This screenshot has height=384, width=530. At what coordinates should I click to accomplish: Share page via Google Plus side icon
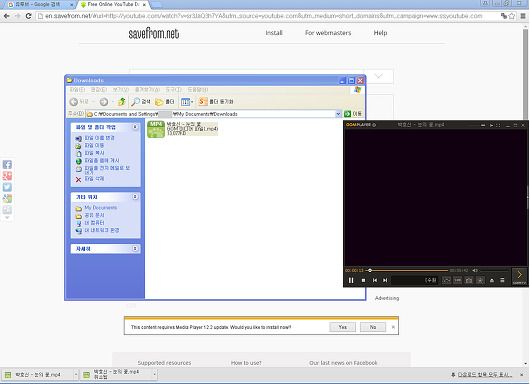[7, 176]
